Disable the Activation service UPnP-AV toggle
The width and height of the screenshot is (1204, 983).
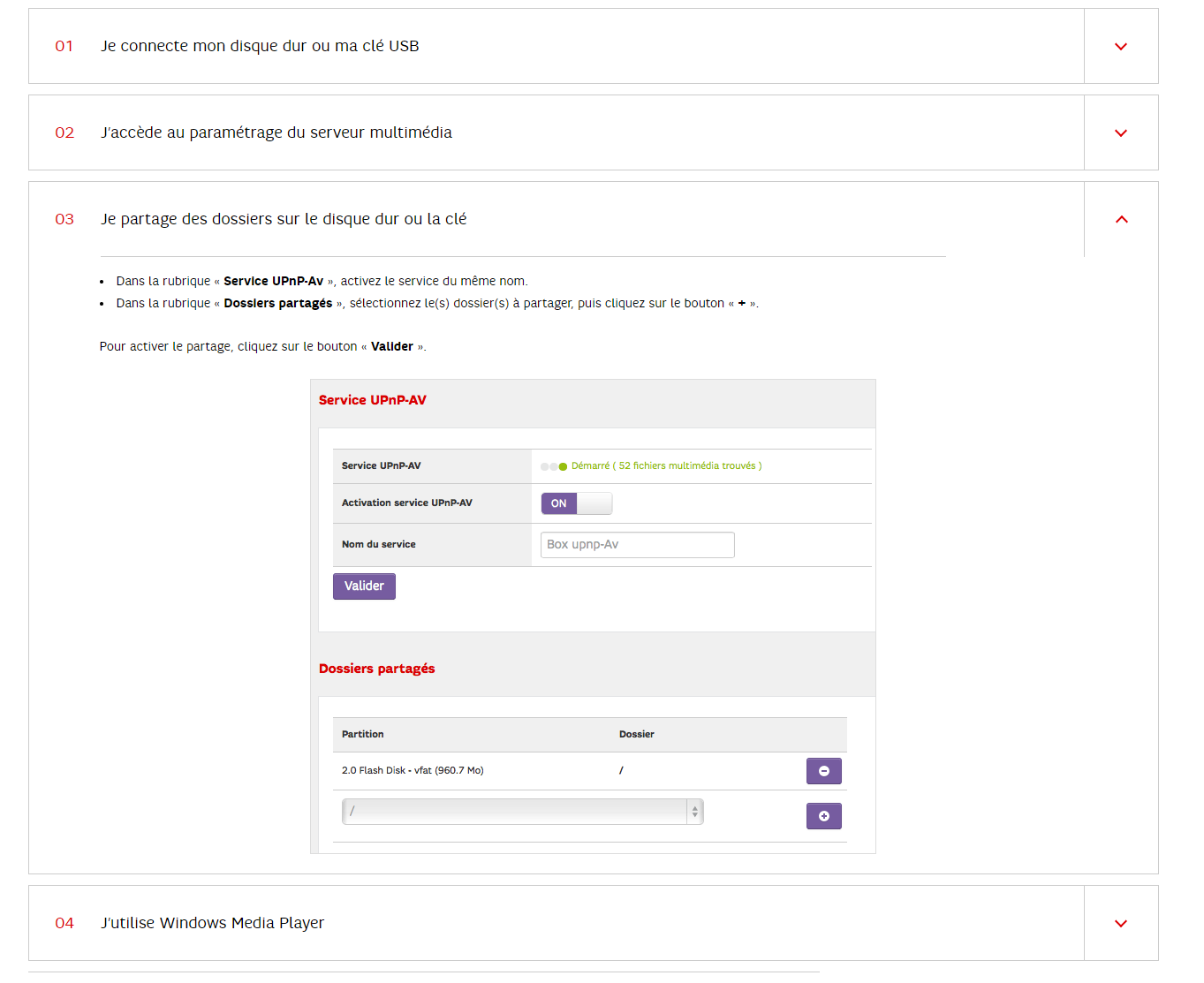tap(576, 503)
